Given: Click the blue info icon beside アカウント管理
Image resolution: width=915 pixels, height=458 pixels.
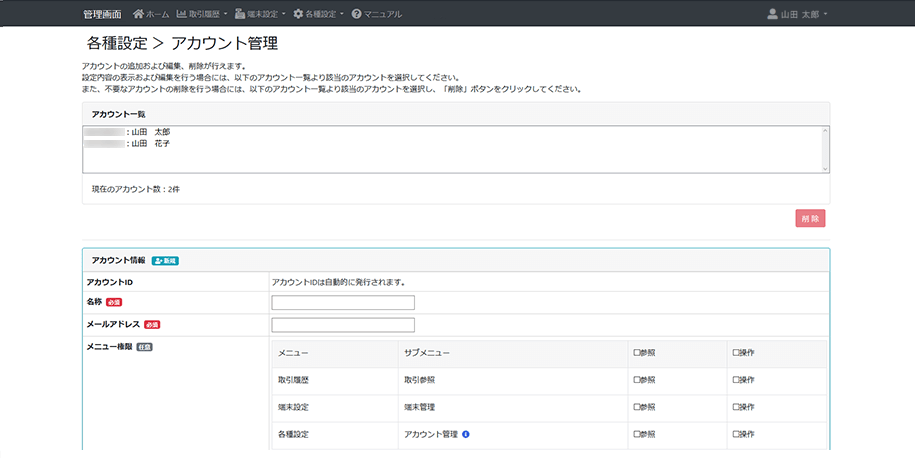Looking at the screenshot, I should [466, 434].
